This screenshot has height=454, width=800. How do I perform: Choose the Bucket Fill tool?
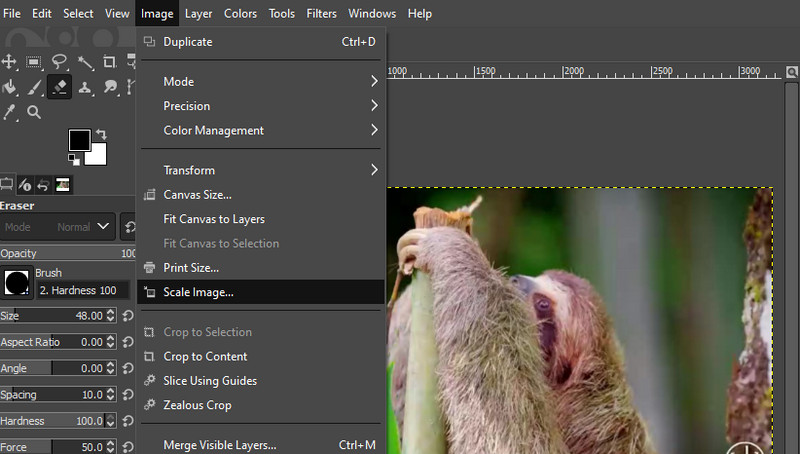(x=10, y=88)
